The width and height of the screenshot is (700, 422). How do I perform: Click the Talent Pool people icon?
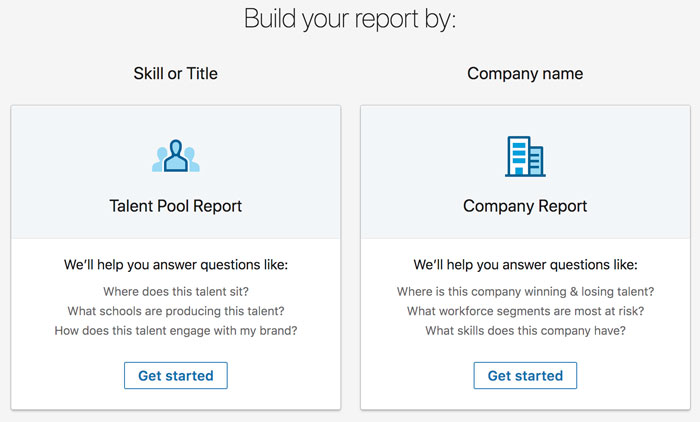176,157
